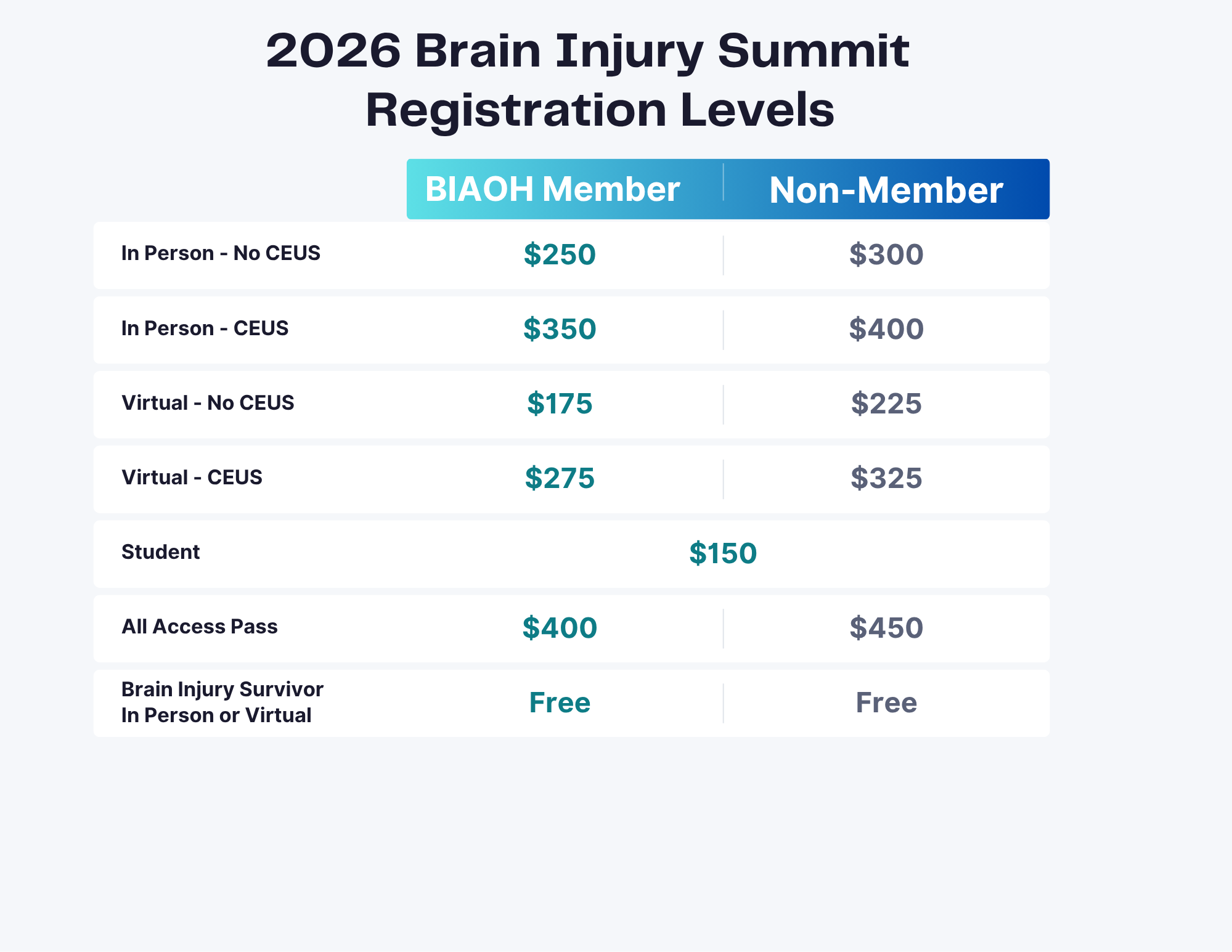
Task: Click the Student $150 price
Action: point(723,553)
